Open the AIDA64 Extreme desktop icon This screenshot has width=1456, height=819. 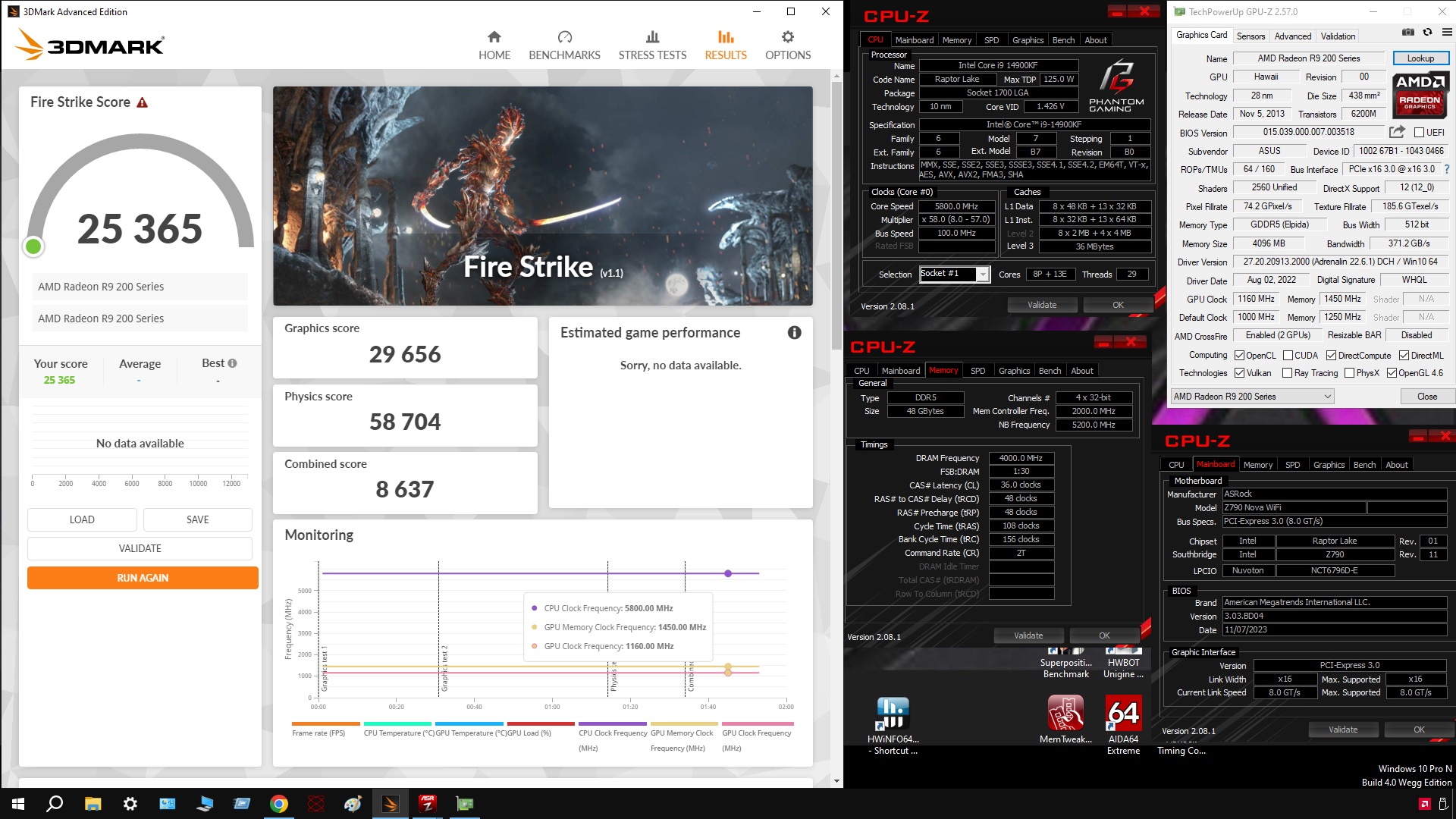pos(1123,724)
